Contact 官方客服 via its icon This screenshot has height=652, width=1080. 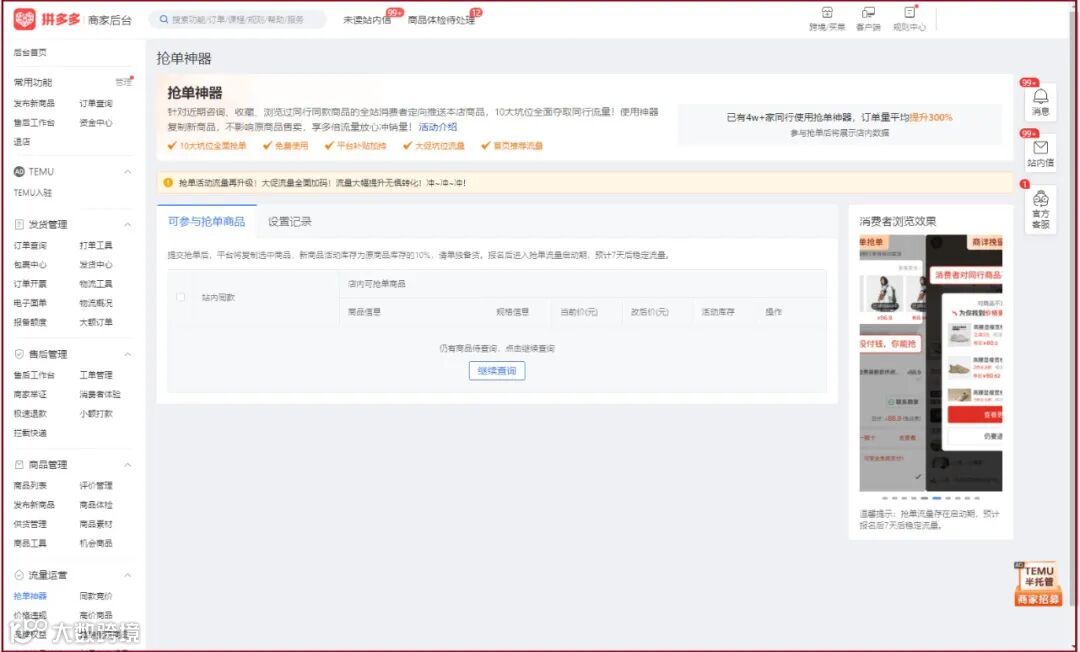pos(1040,198)
